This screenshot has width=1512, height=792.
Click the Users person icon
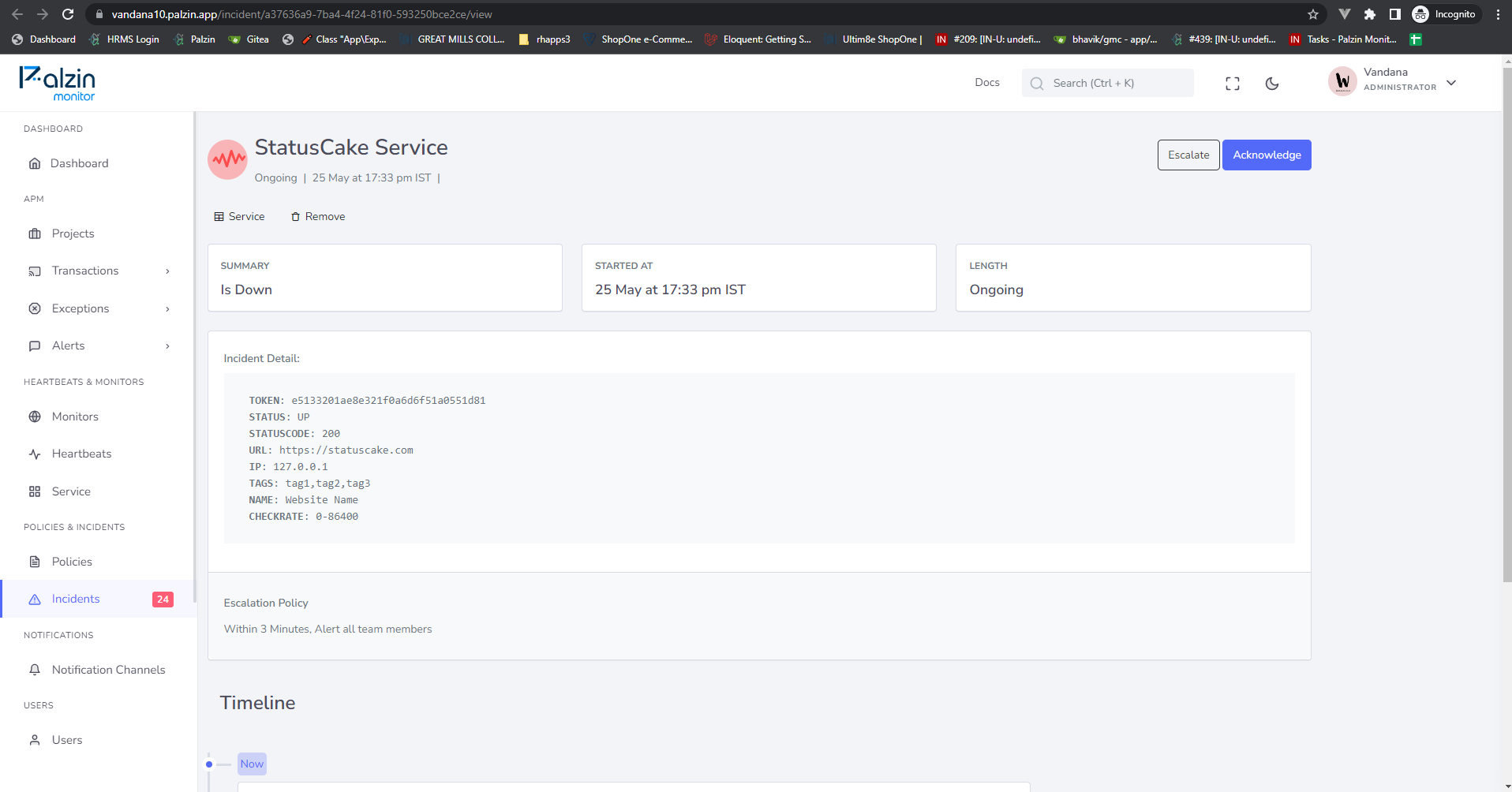[x=35, y=740]
